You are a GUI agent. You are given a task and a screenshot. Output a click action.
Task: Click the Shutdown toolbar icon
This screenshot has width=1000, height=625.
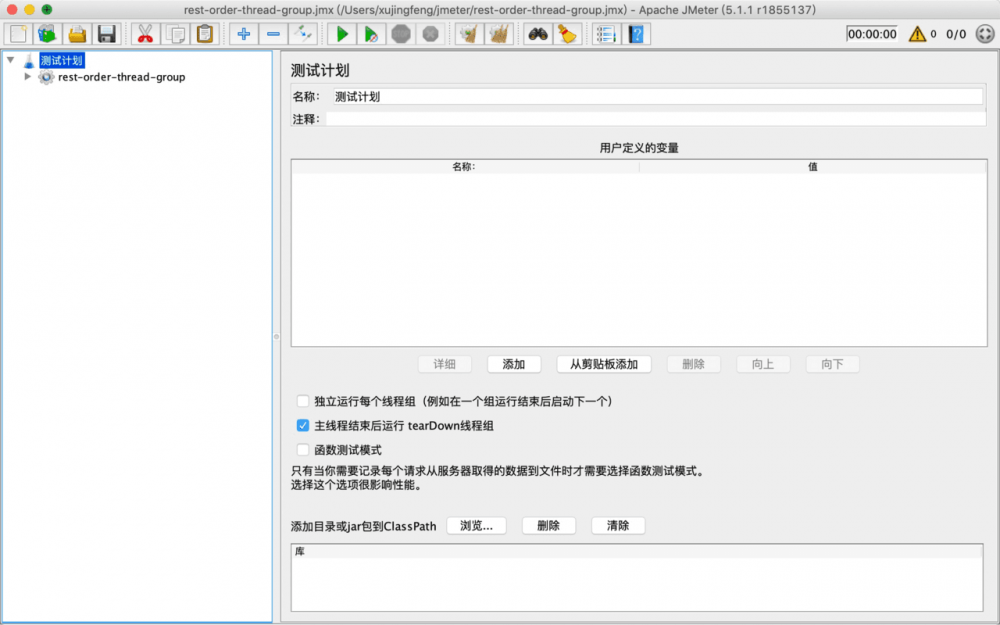[430, 33]
